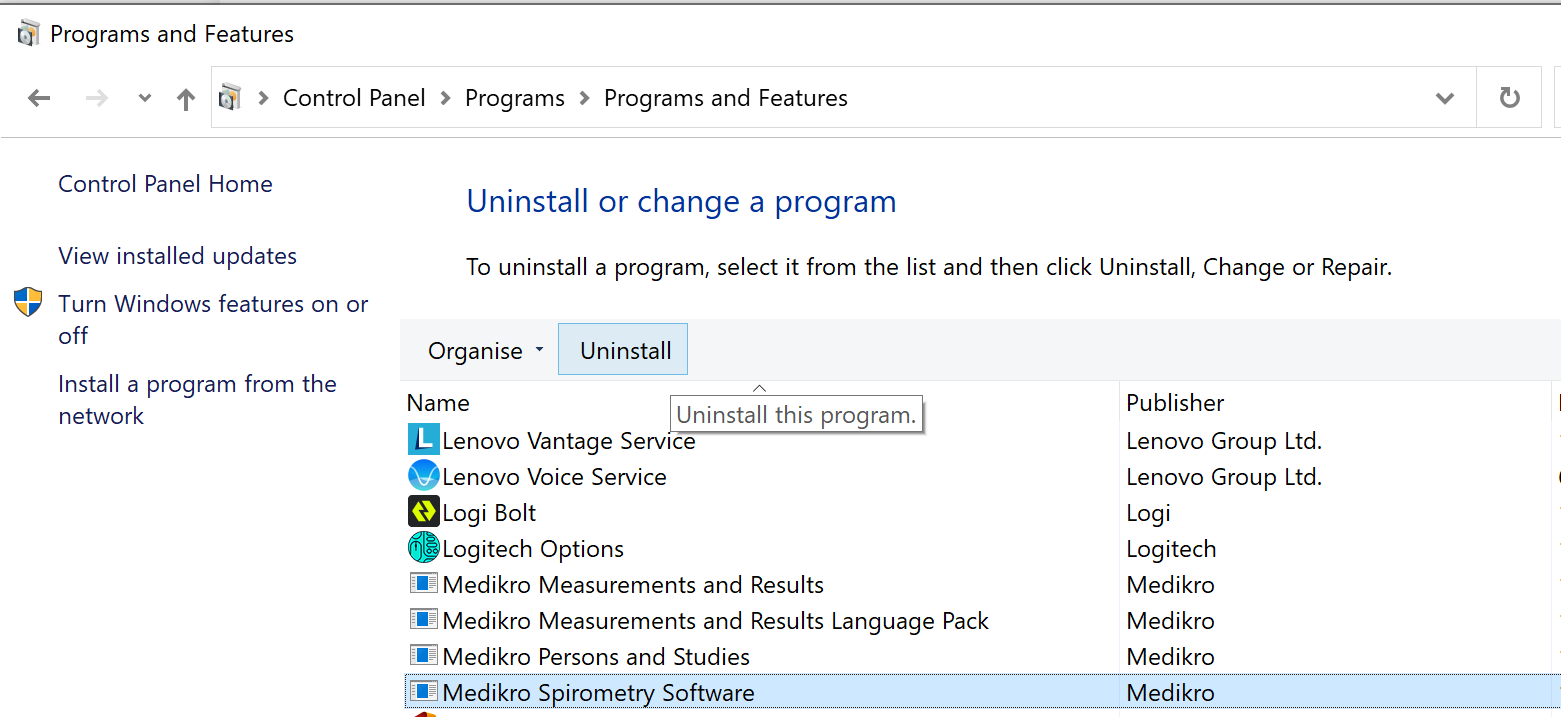Click the Uninstall button
This screenshot has height=717, width=1561.
tap(625, 351)
